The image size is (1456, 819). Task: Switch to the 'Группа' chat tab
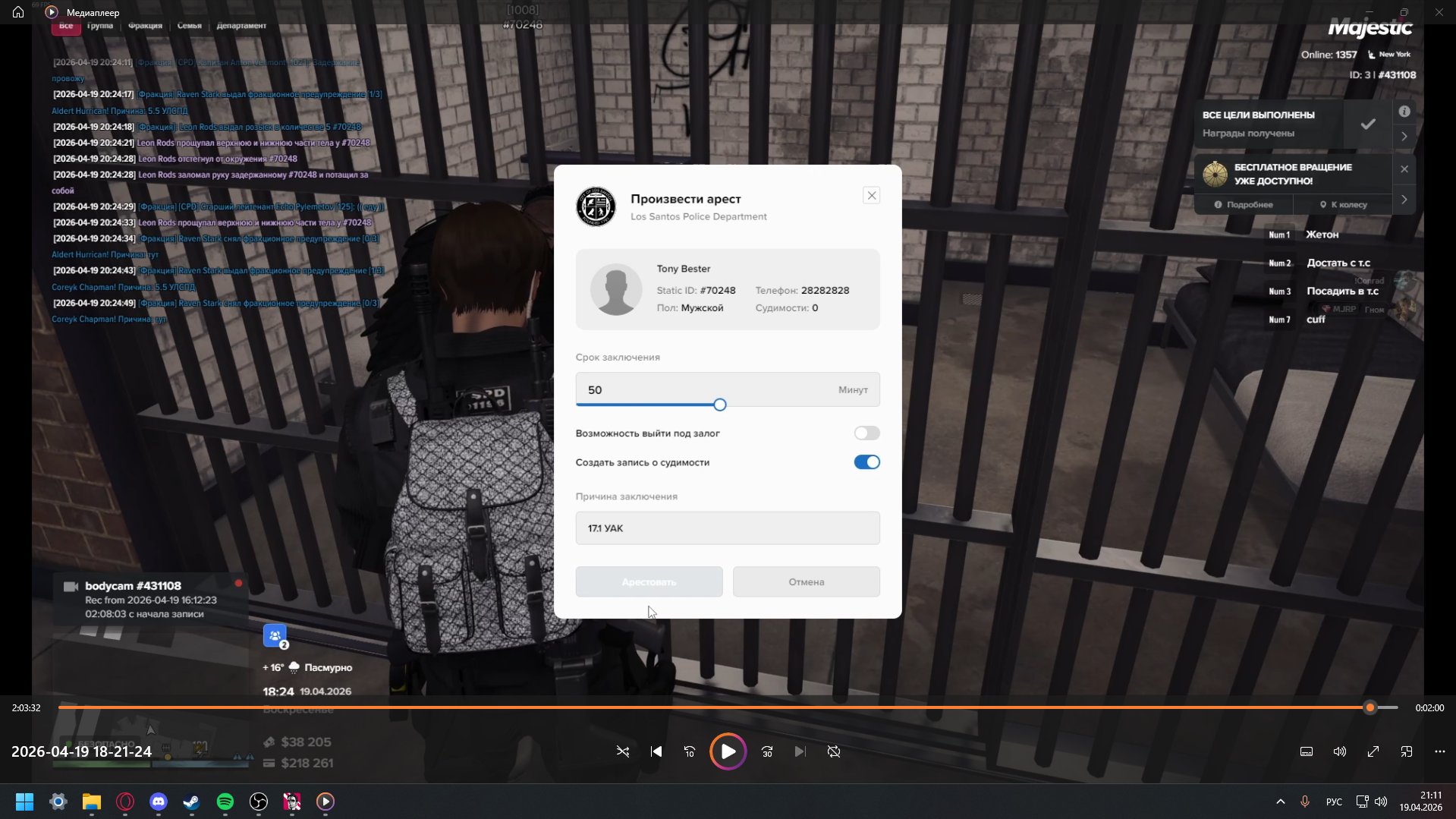[x=99, y=26]
